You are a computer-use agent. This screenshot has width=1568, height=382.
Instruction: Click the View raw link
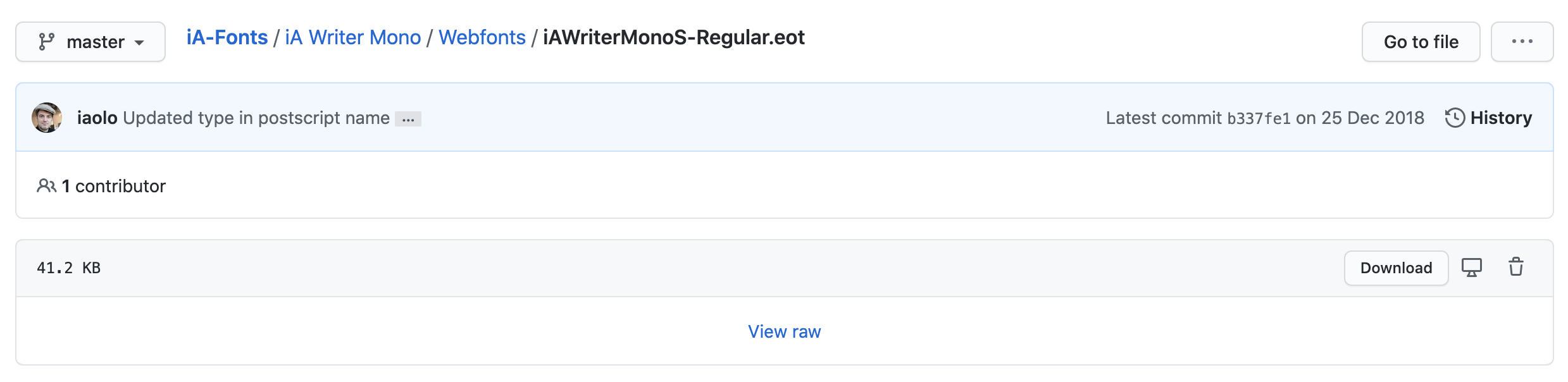point(785,331)
